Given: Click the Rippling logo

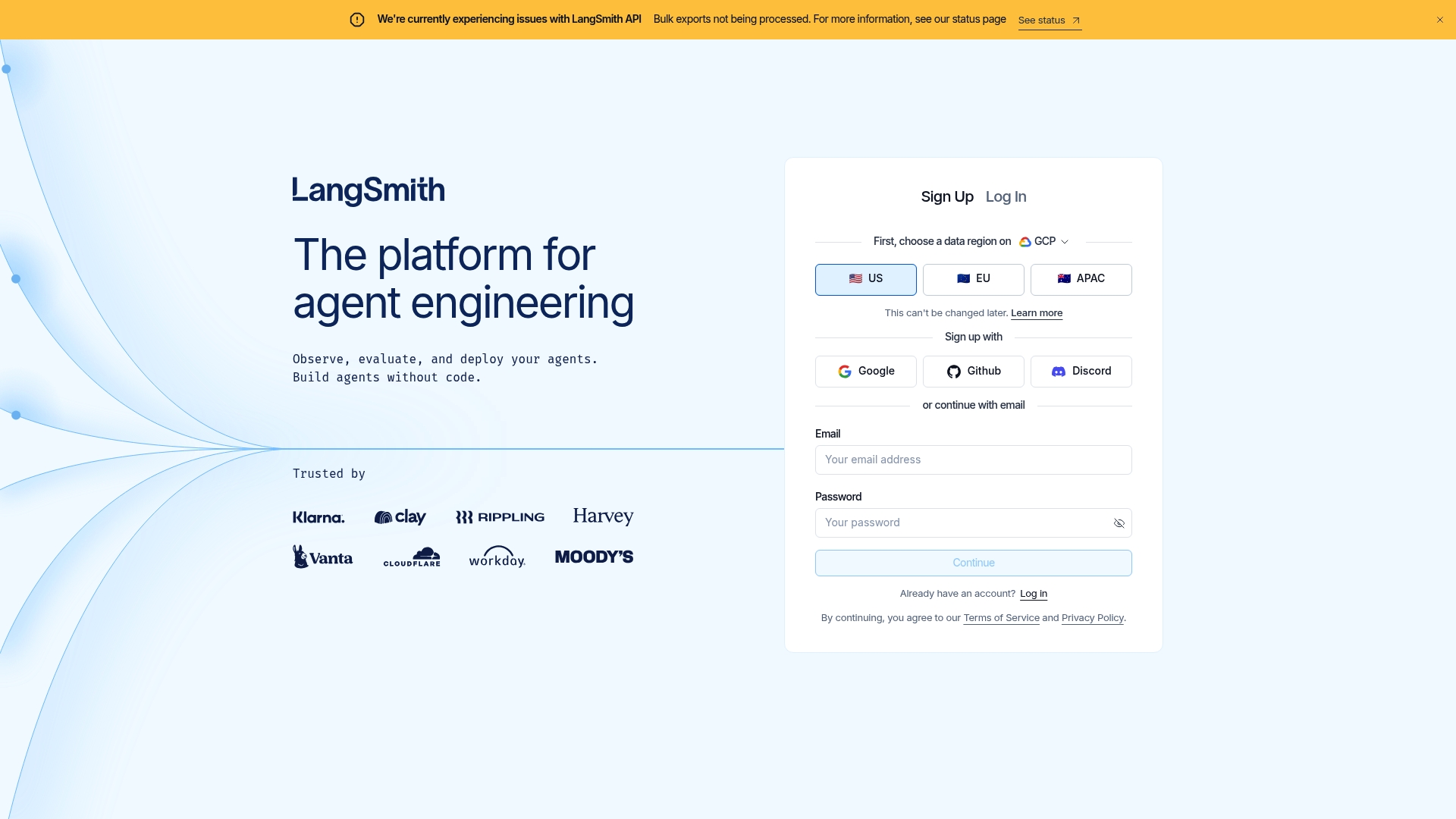Looking at the screenshot, I should pos(500,517).
